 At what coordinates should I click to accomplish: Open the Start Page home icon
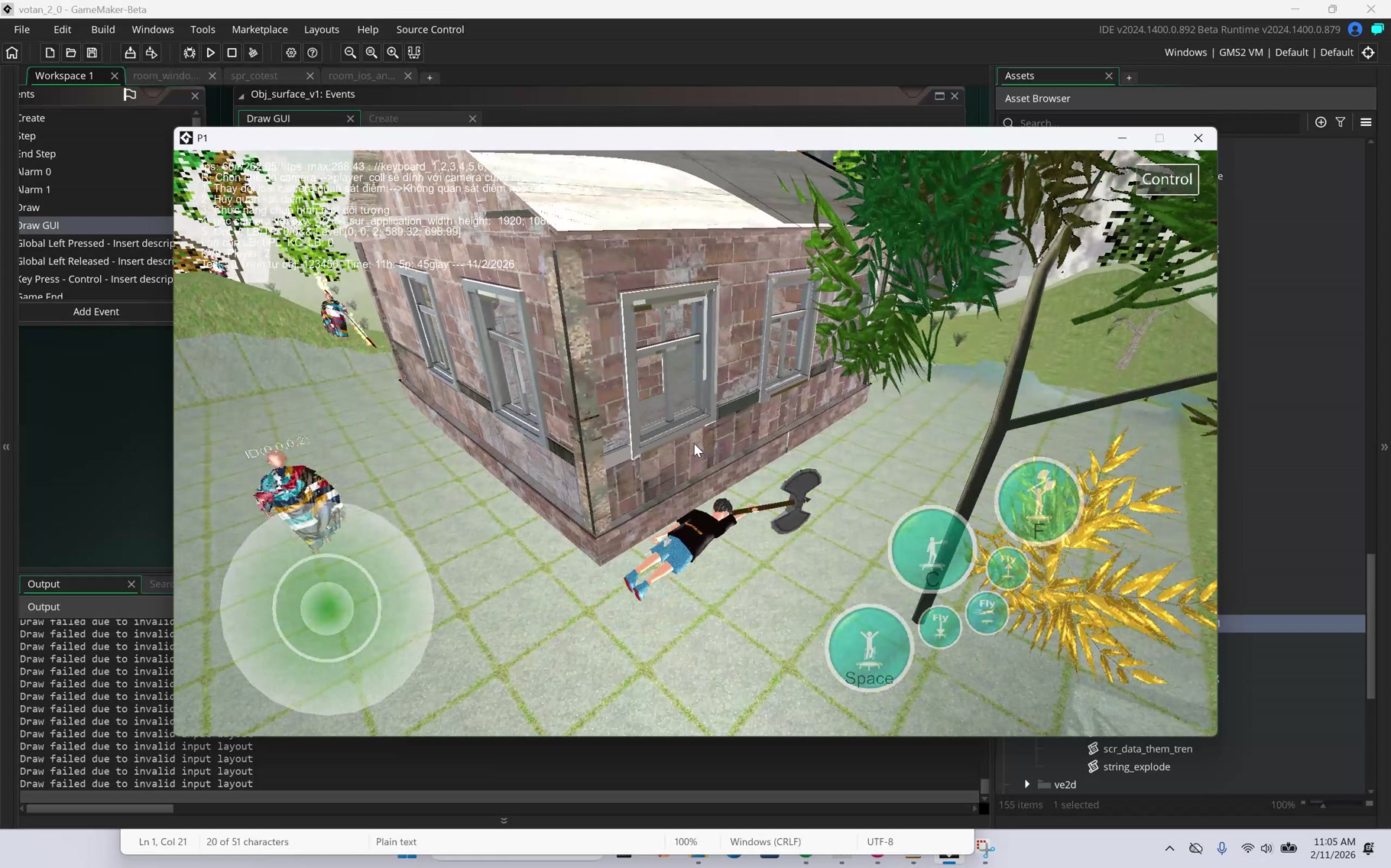pyautogui.click(x=12, y=53)
